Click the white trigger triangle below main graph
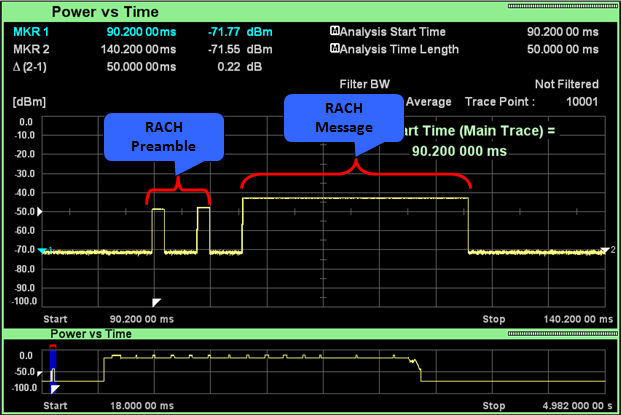 pyautogui.click(x=155, y=301)
